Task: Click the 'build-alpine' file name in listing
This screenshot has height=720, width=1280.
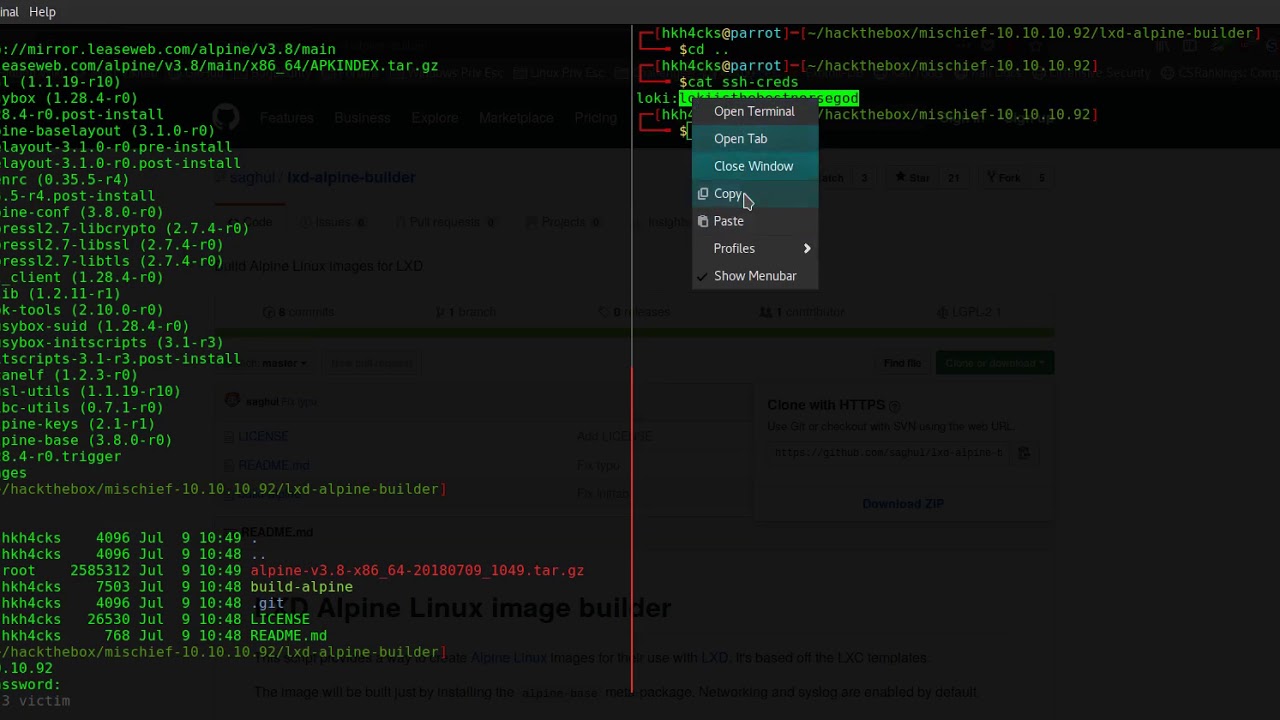Action: [x=301, y=587]
